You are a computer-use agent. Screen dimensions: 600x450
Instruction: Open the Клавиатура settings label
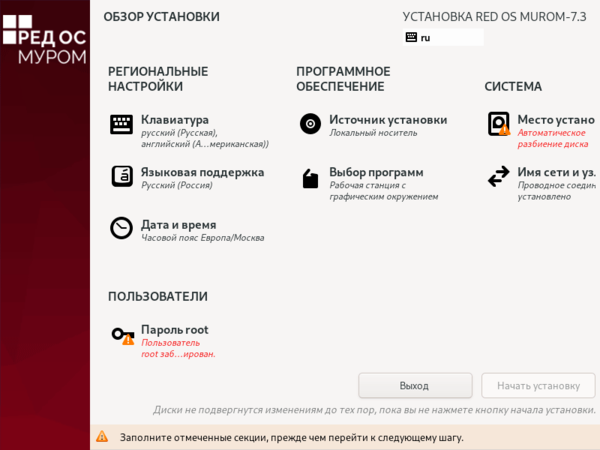pyautogui.click(x=175, y=119)
